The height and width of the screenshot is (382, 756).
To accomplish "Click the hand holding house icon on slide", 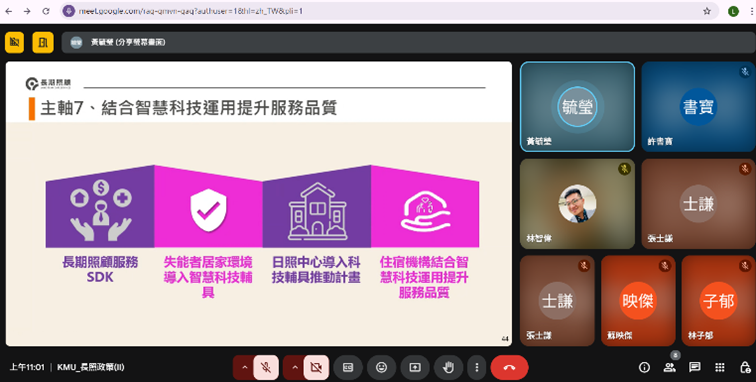I will [x=425, y=211].
